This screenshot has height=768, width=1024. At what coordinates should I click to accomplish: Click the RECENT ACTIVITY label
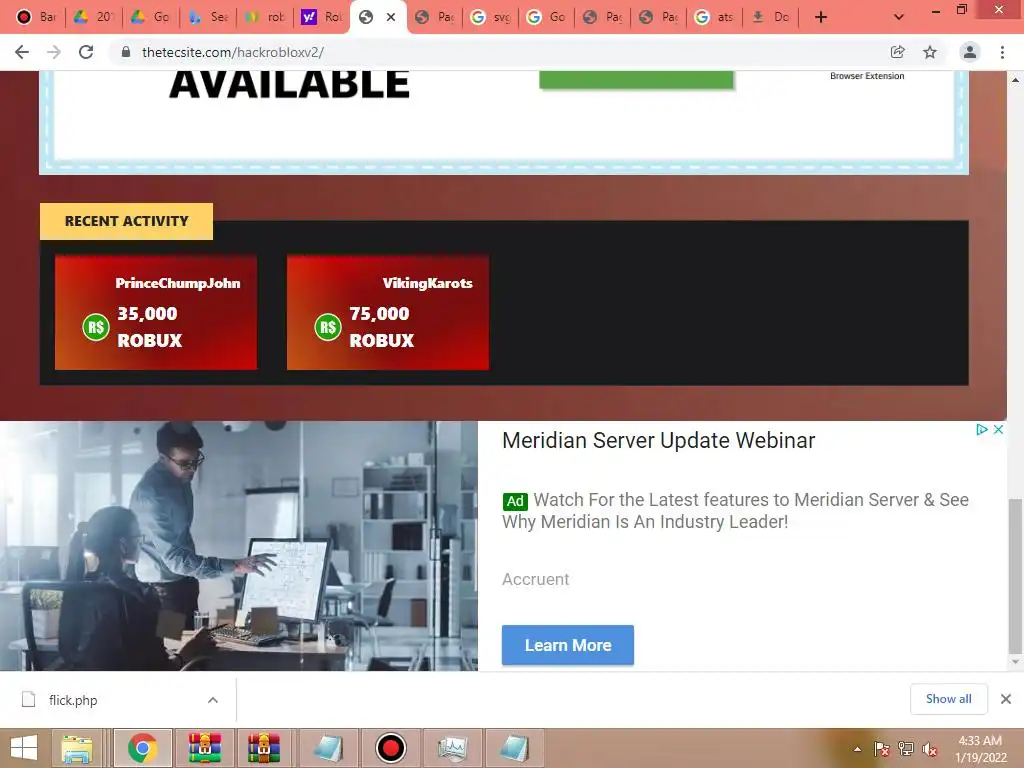tap(126, 221)
